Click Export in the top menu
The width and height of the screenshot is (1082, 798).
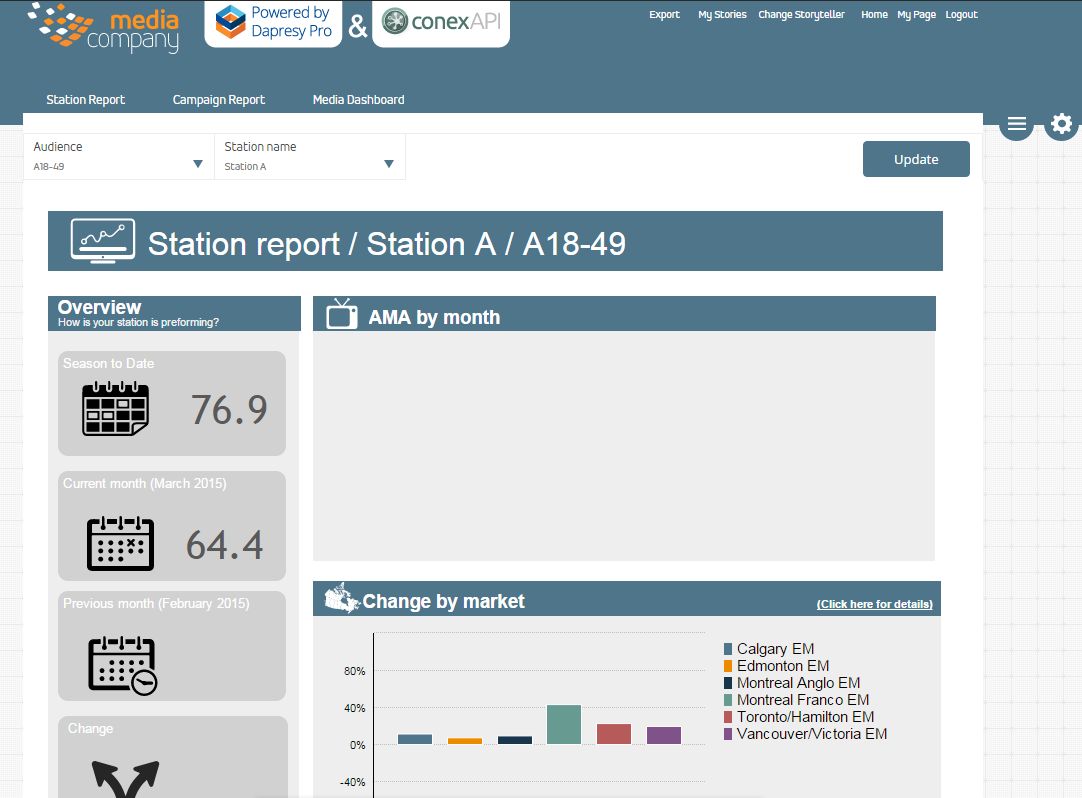coord(664,14)
